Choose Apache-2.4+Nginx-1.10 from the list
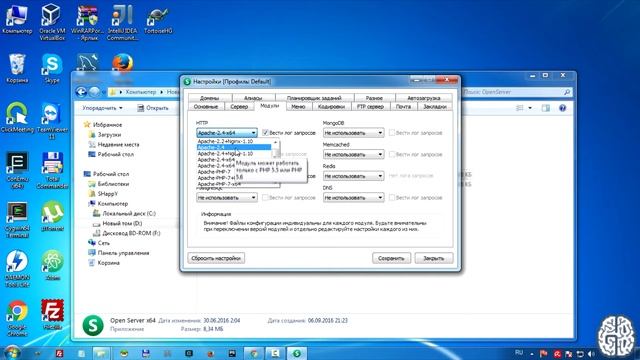The width and height of the screenshot is (640, 360). pos(234,153)
